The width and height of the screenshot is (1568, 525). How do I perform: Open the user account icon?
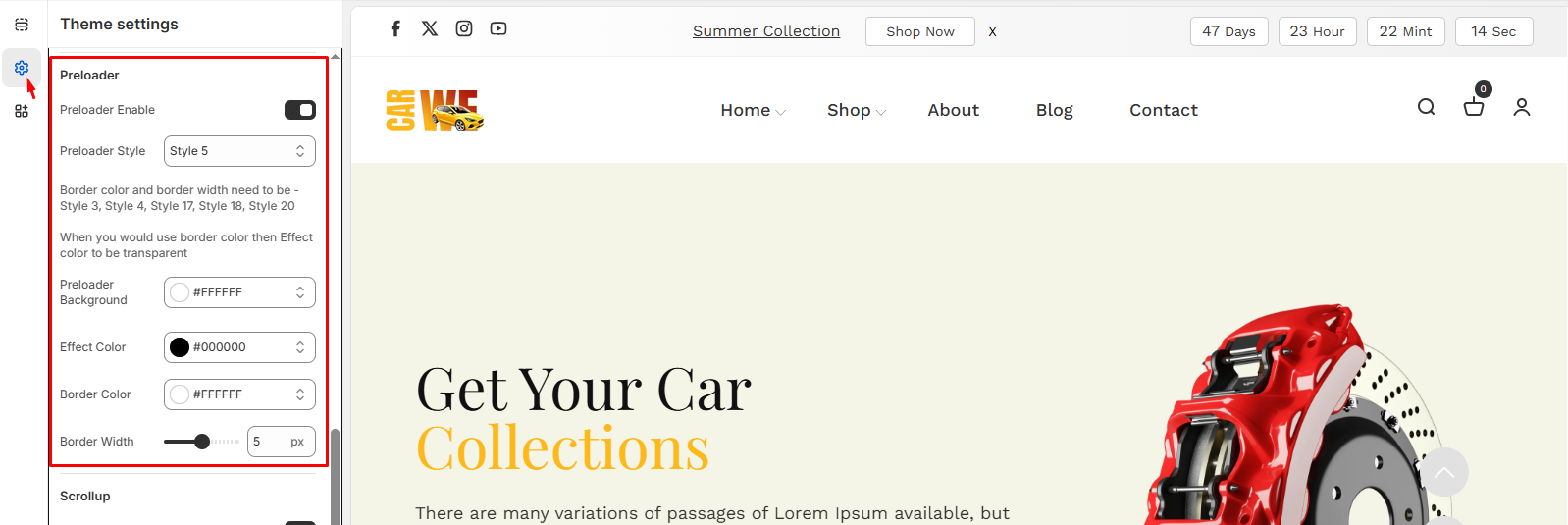(x=1521, y=107)
